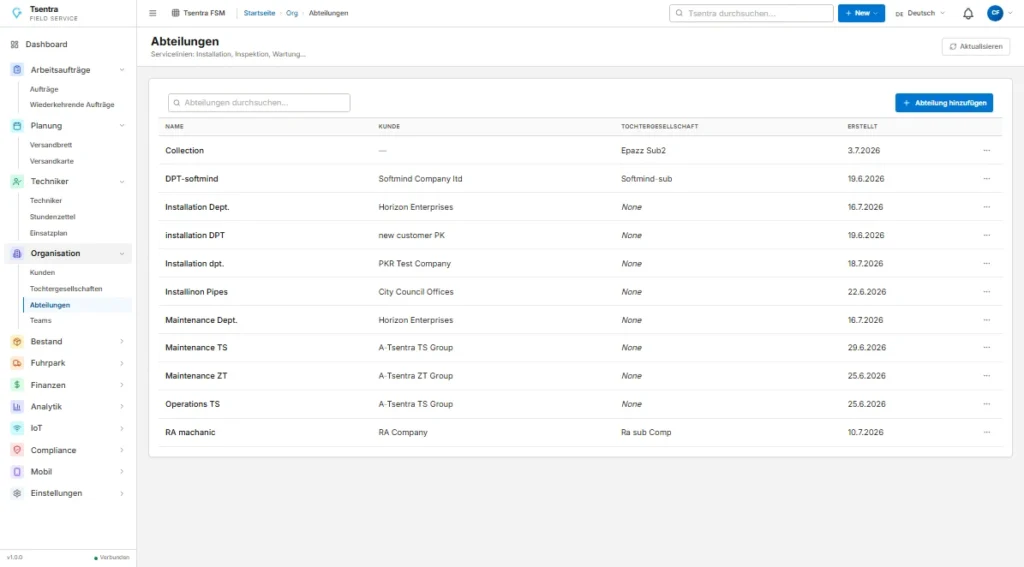Image resolution: width=1024 pixels, height=567 pixels.
Task: Collapse the Planung section
Action: click(x=121, y=125)
